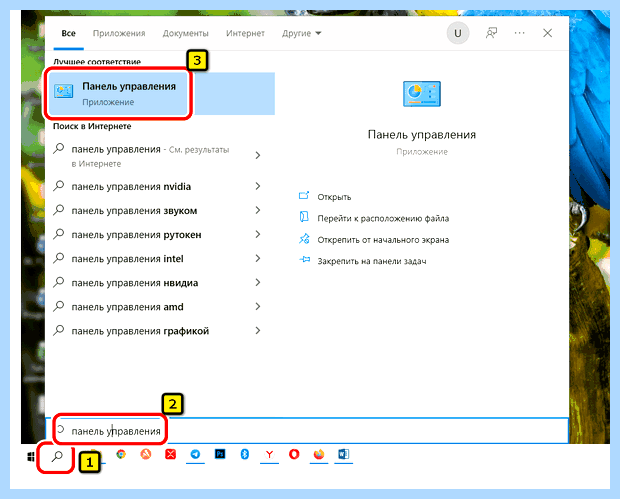Screen dimensions: 620x499
Task: Expand chevron for звуком suggestion
Action: [x=258, y=210]
